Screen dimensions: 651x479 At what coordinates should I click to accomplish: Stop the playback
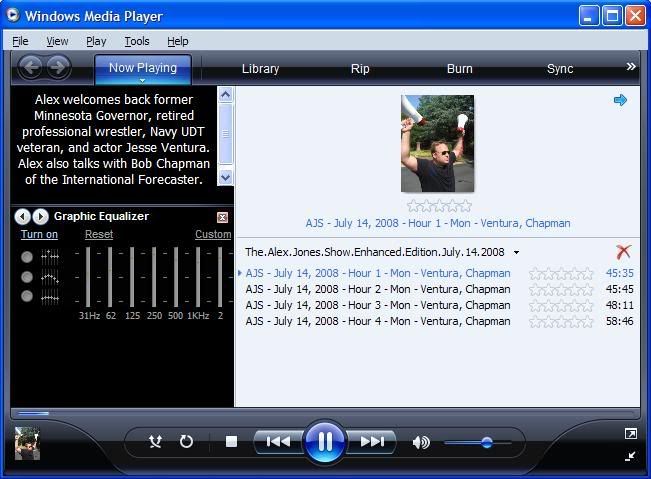231,441
